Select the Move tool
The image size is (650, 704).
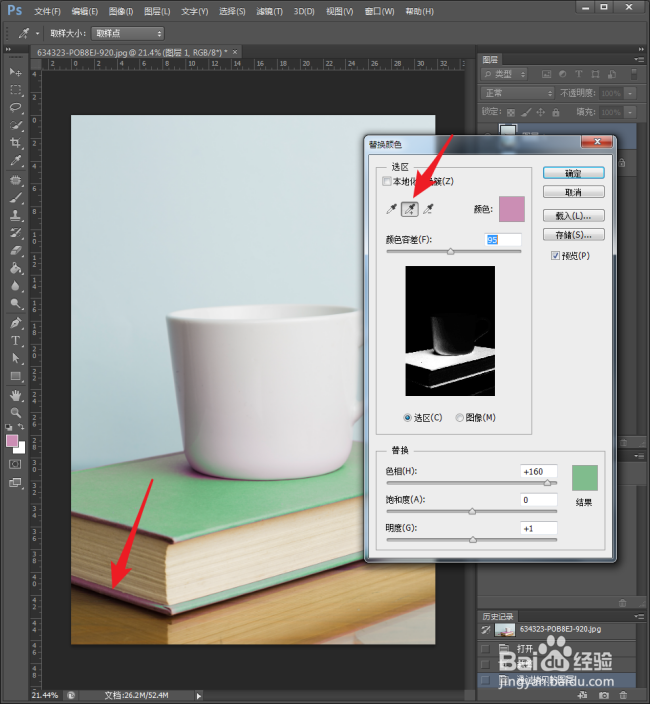pos(16,72)
